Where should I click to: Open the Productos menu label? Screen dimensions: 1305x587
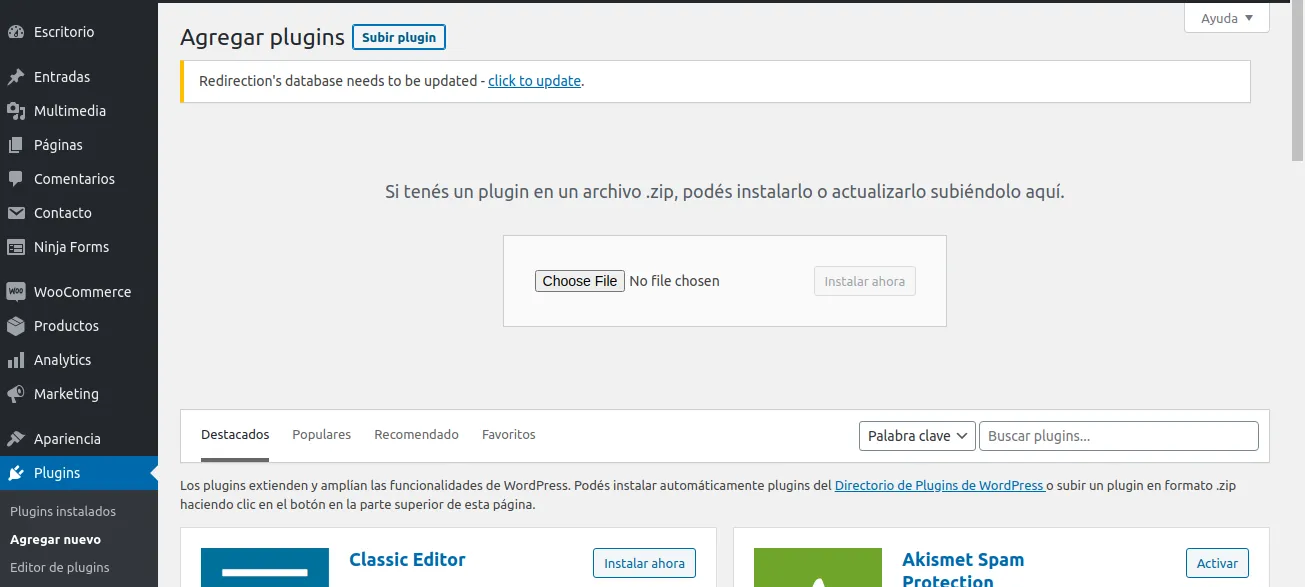[x=66, y=326]
